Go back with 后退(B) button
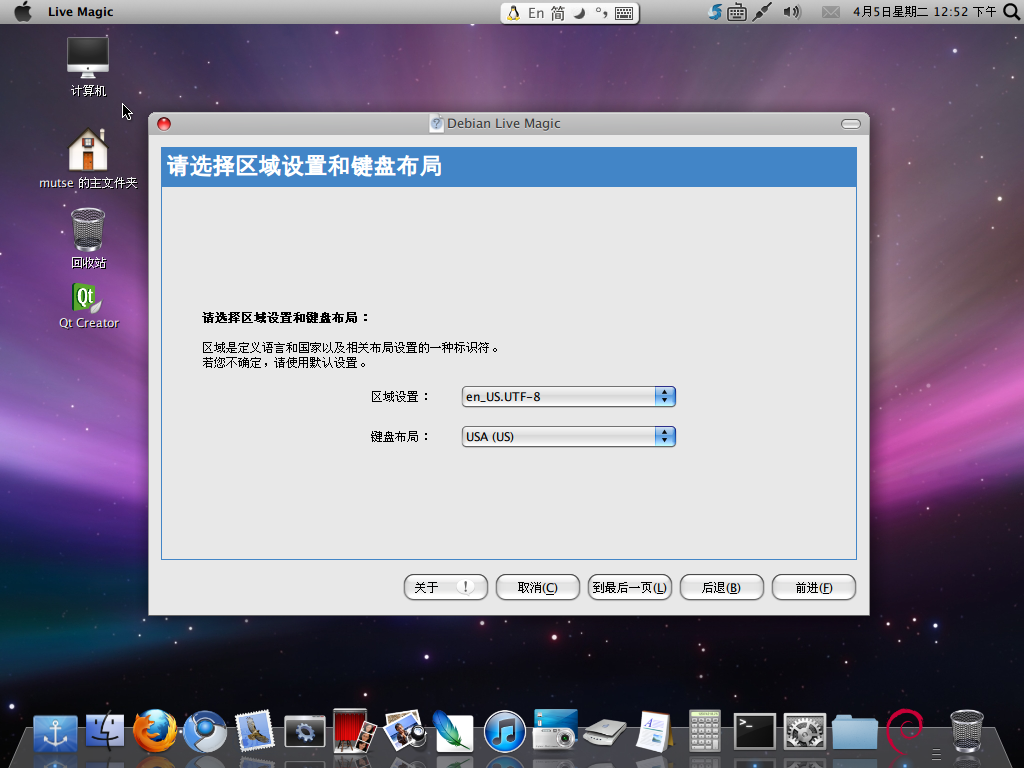This screenshot has width=1024, height=768. [722, 587]
